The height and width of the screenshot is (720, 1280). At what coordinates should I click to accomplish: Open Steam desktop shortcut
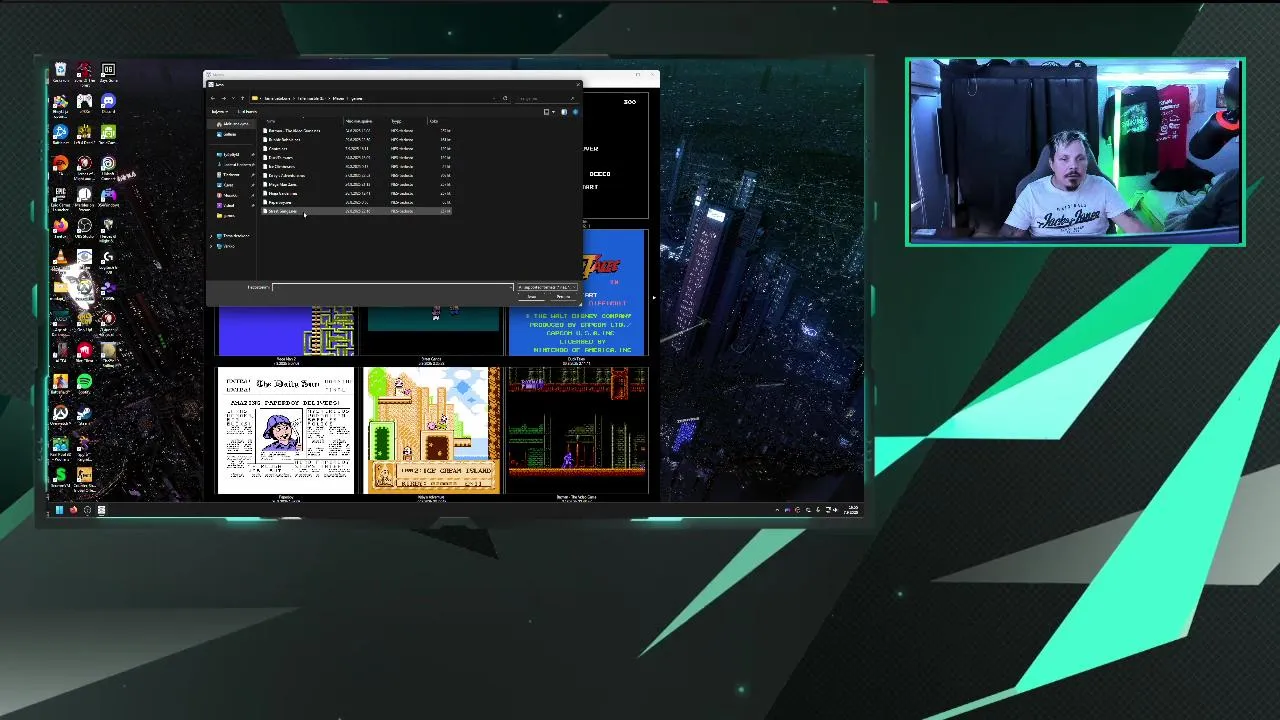[x=84, y=413]
